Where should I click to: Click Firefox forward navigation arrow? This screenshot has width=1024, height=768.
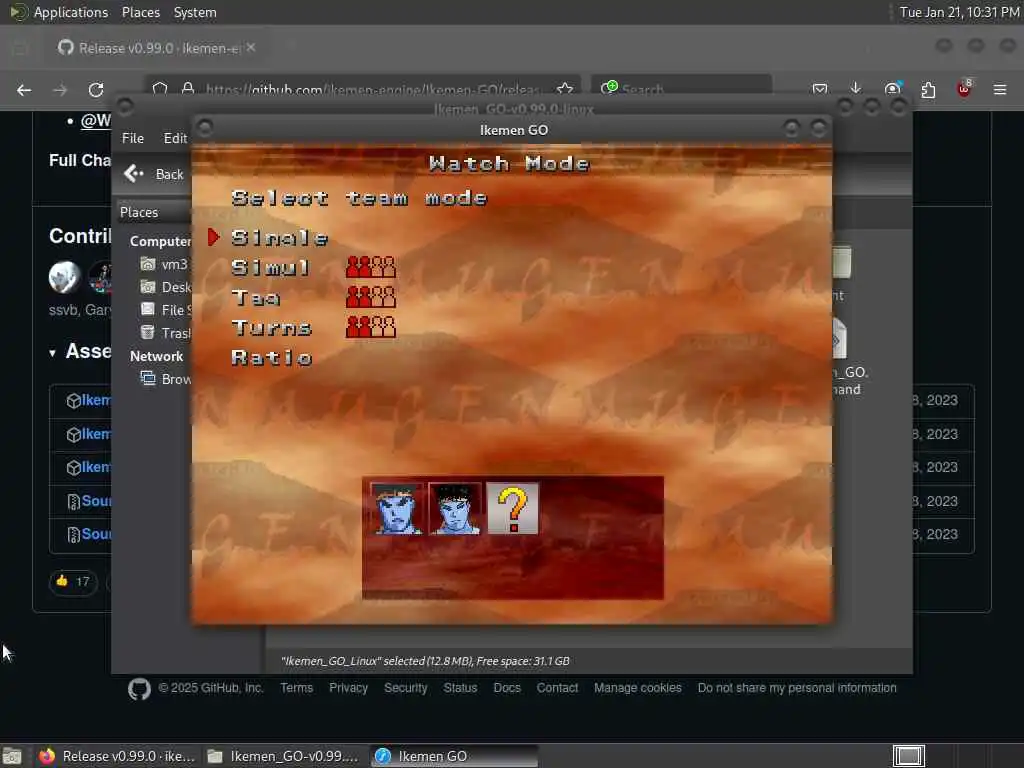(x=60, y=90)
